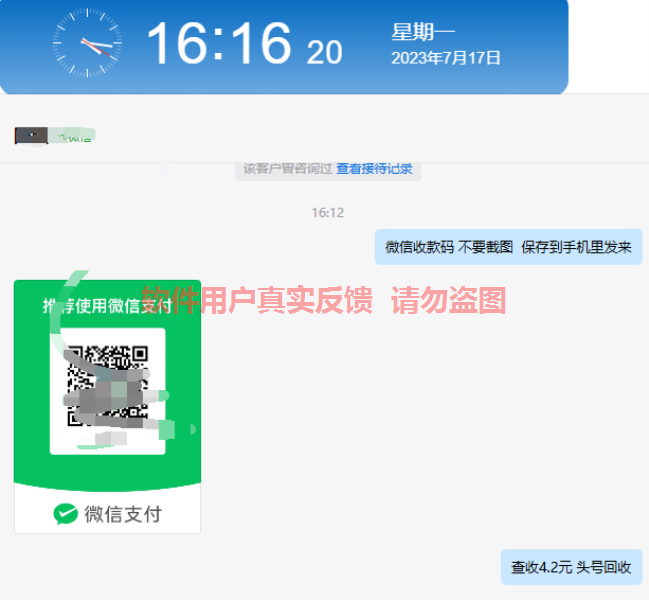The image size is (649, 600).
Task: Click the 微信支付 label under QR code
Action: tap(123, 514)
